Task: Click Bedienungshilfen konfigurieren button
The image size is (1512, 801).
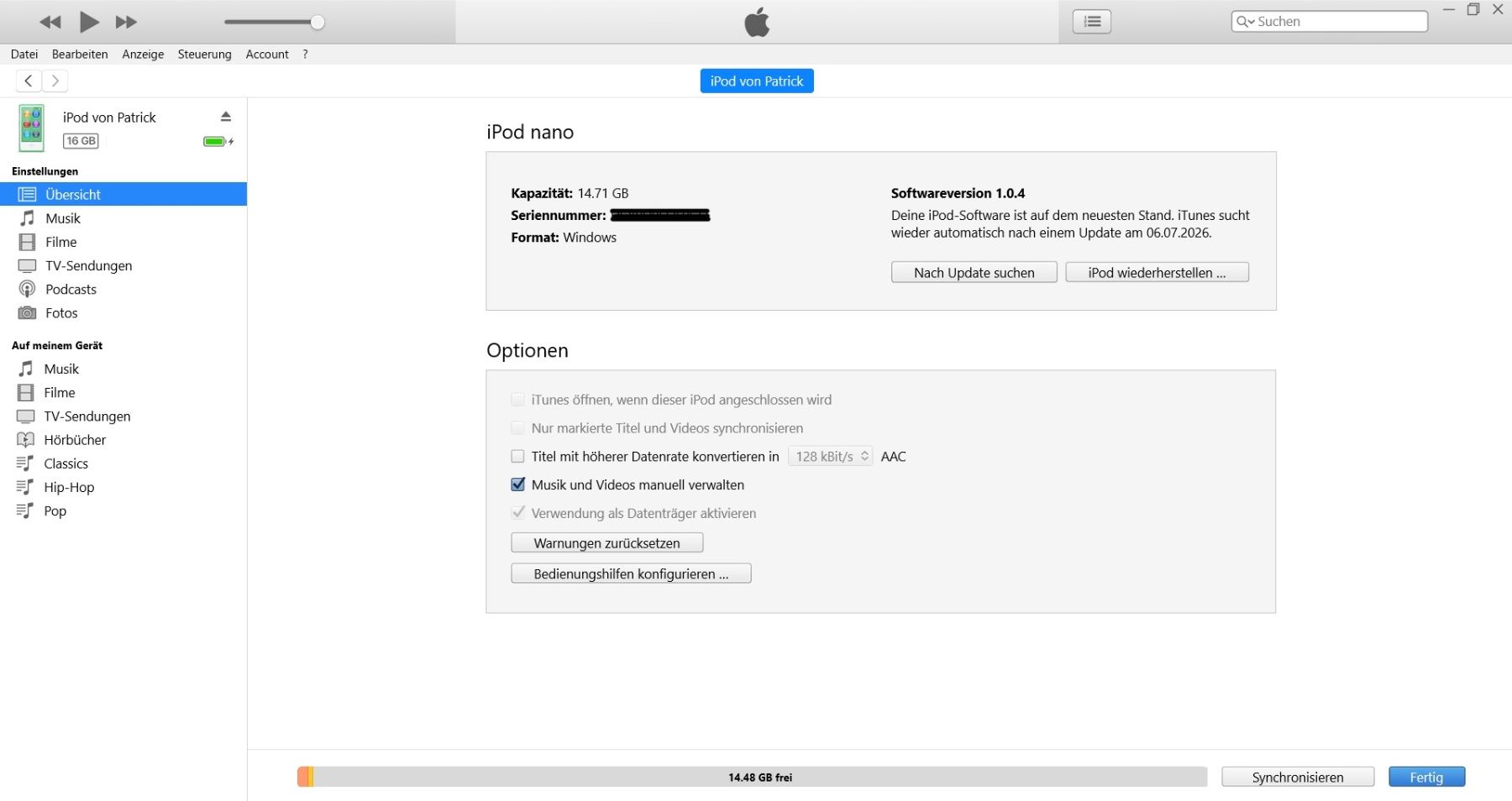Action: coord(632,573)
